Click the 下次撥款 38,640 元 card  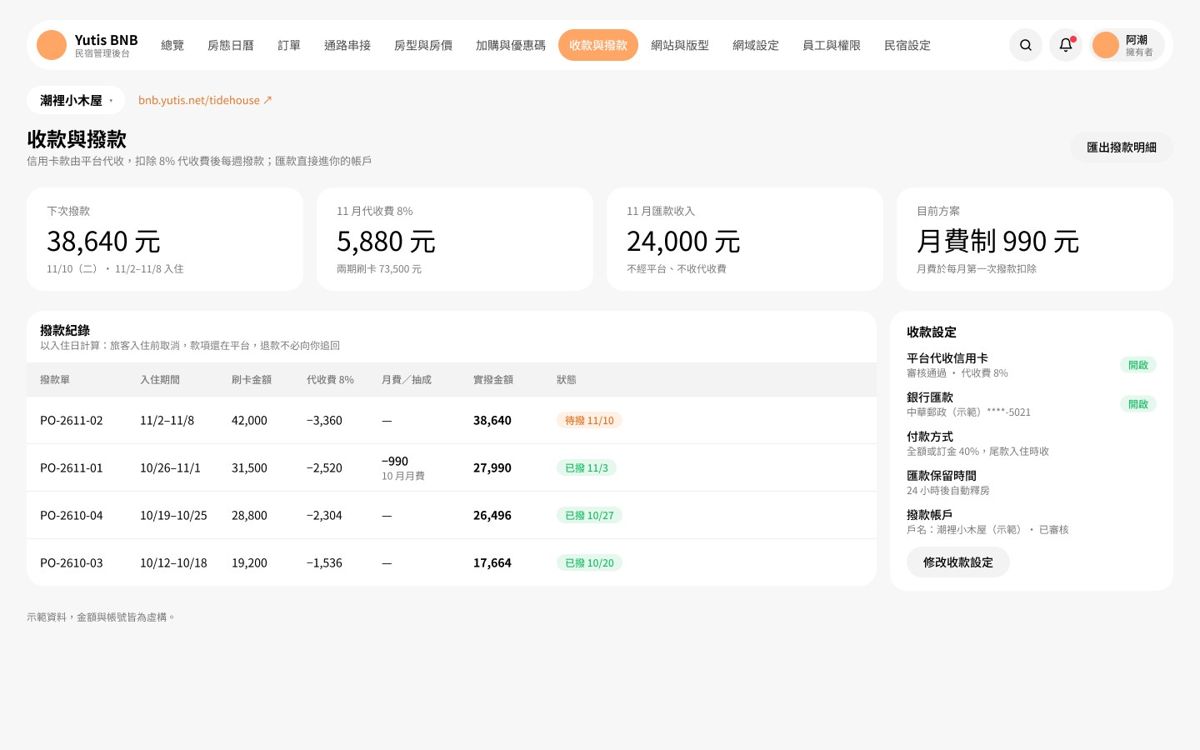165,239
